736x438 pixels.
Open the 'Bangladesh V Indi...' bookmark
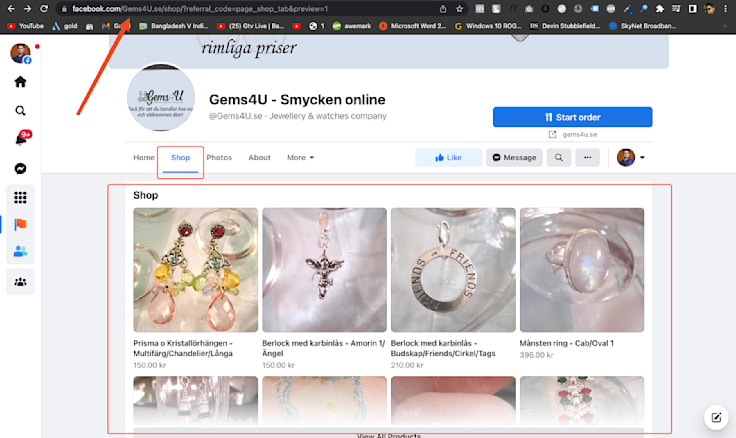(174, 26)
